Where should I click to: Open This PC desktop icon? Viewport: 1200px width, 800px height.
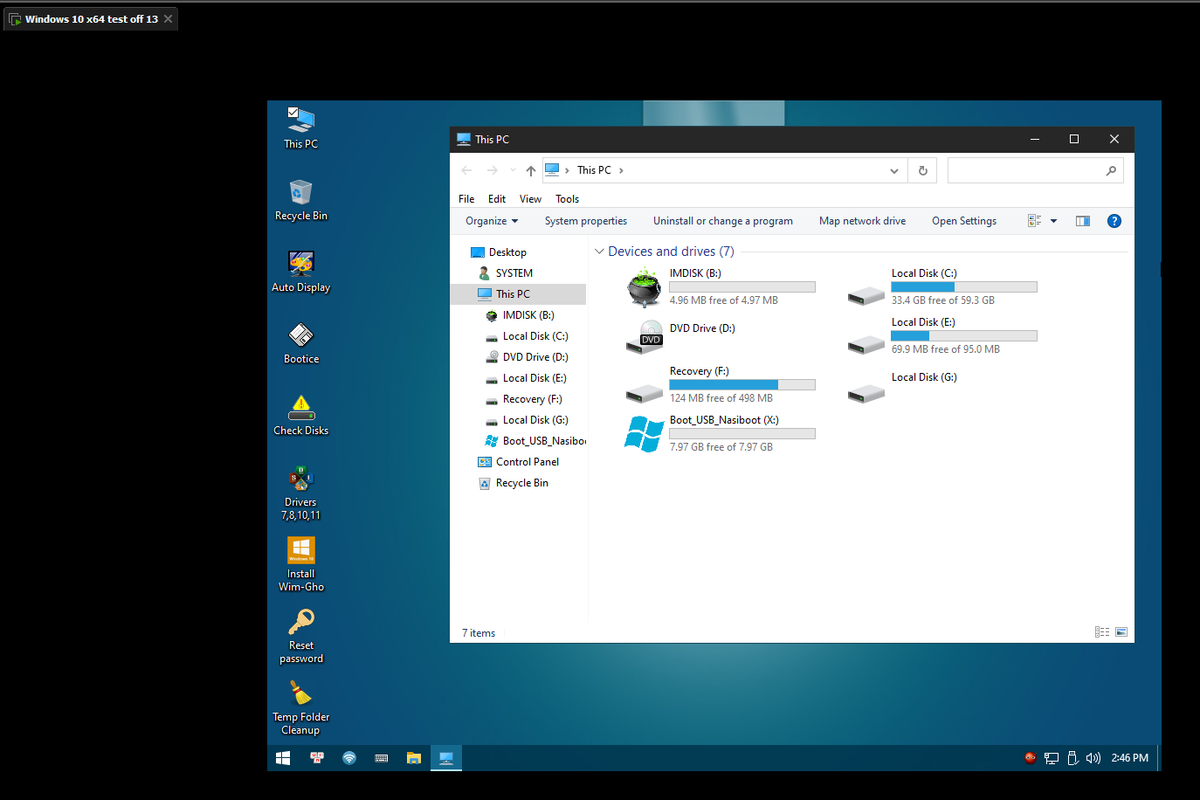pyautogui.click(x=300, y=128)
